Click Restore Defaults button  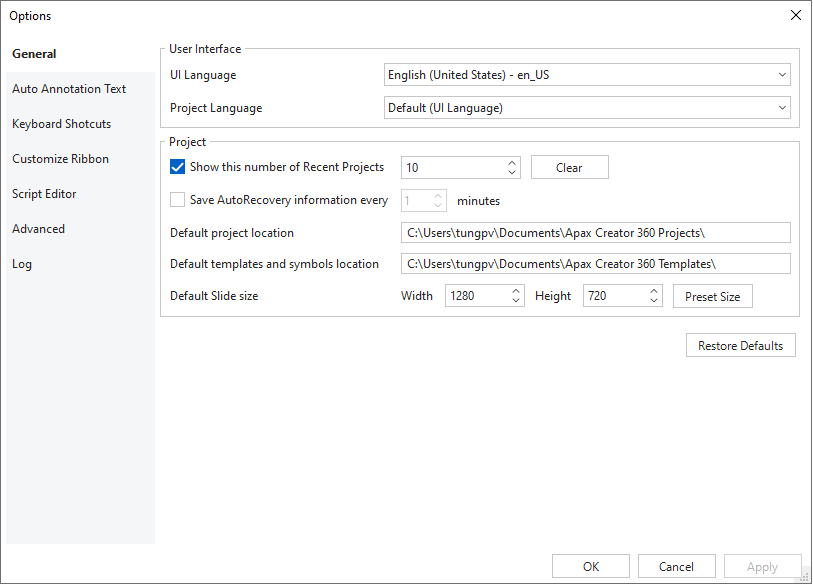point(740,345)
